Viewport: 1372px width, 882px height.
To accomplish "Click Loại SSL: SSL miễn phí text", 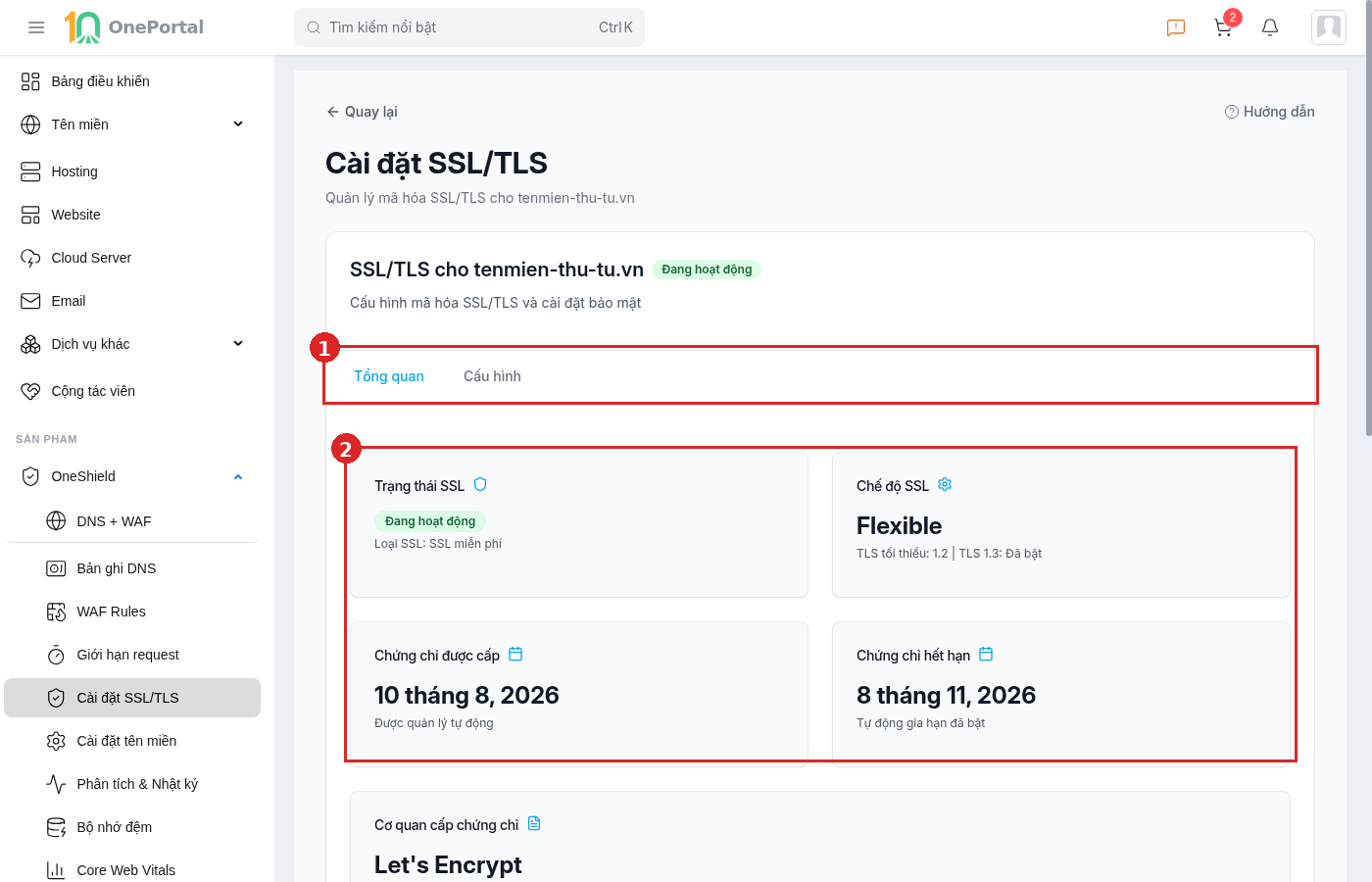I will pos(438,544).
